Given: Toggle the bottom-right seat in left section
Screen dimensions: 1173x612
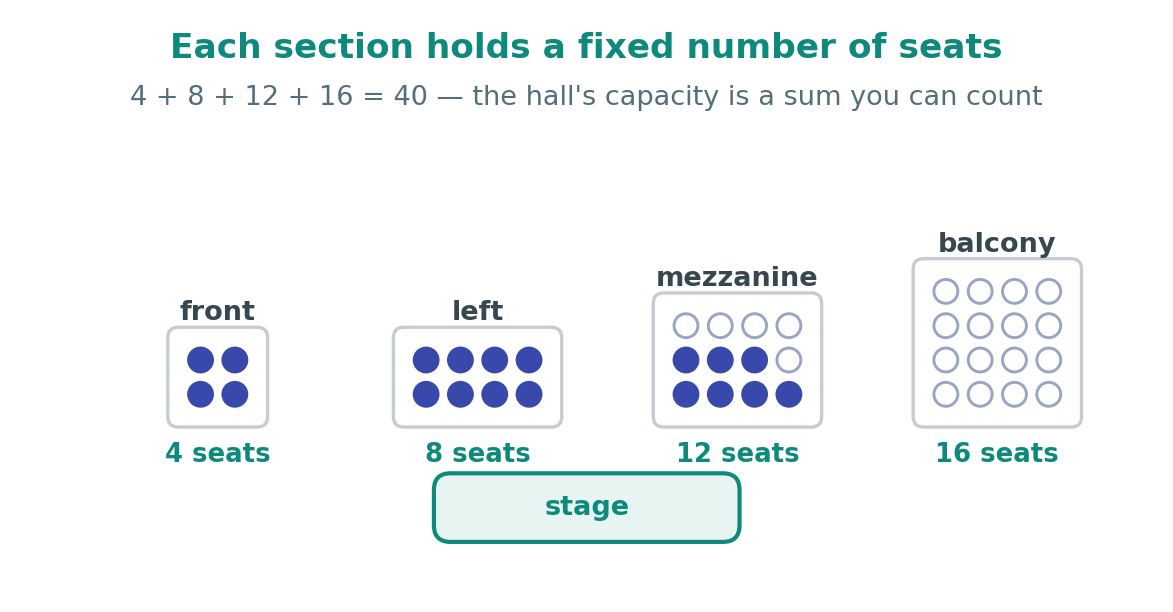Looking at the screenshot, I should tap(529, 394).
